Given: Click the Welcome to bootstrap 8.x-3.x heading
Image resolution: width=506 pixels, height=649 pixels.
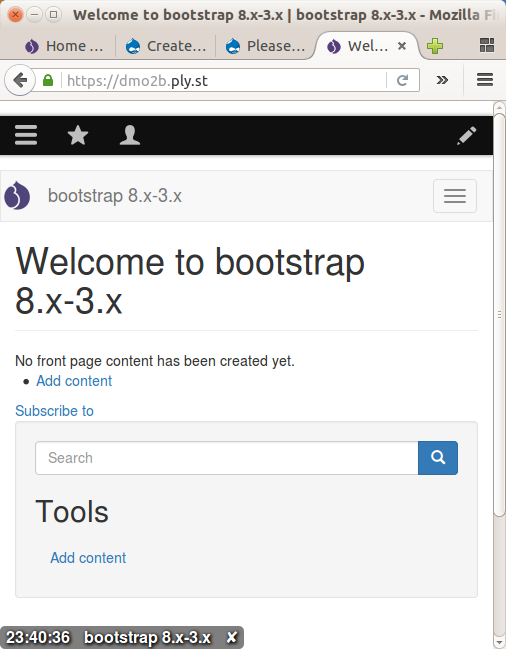Looking at the screenshot, I should click(190, 281).
